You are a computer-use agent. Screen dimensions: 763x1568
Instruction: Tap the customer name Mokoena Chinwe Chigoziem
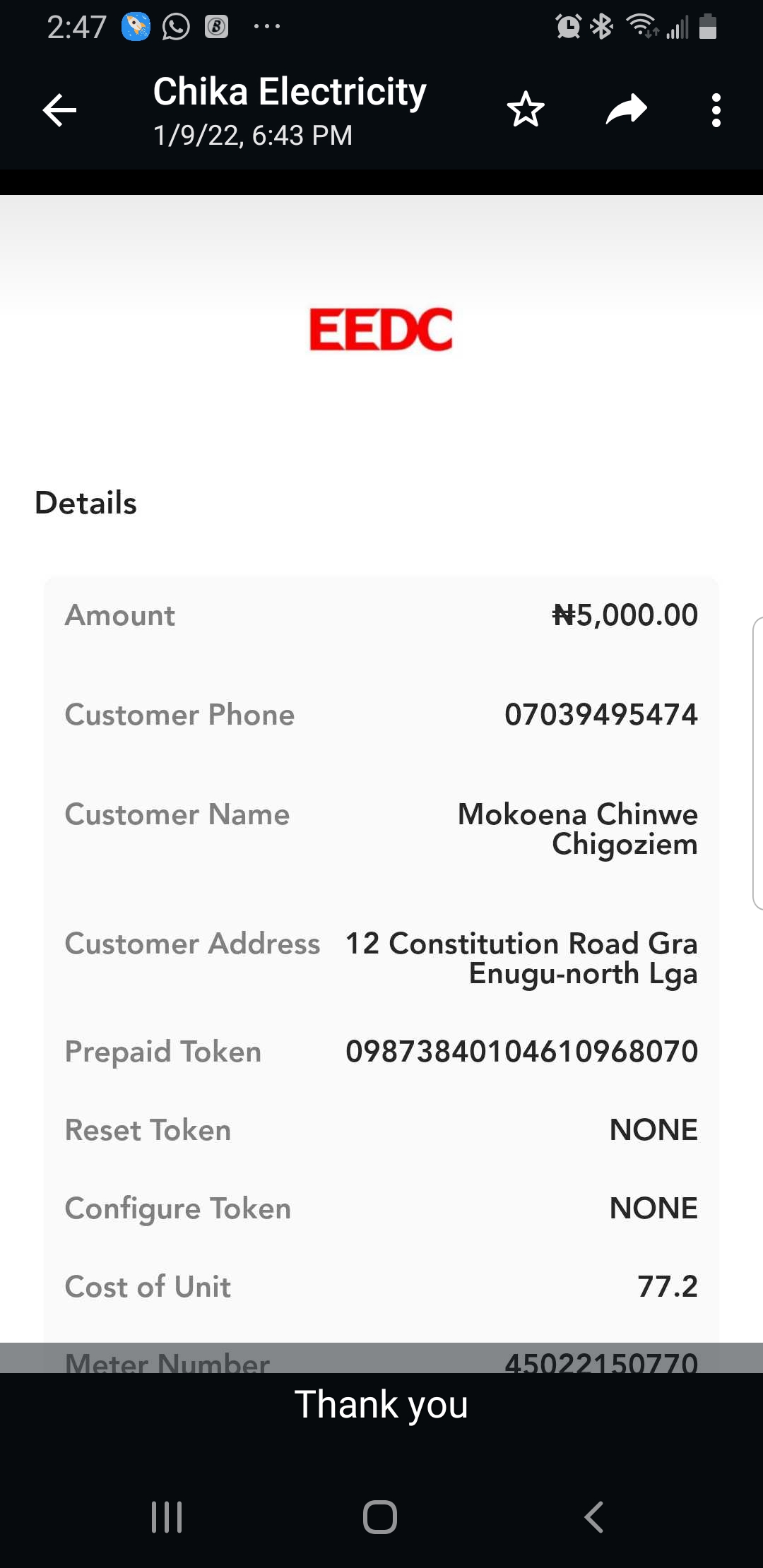coord(578,828)
